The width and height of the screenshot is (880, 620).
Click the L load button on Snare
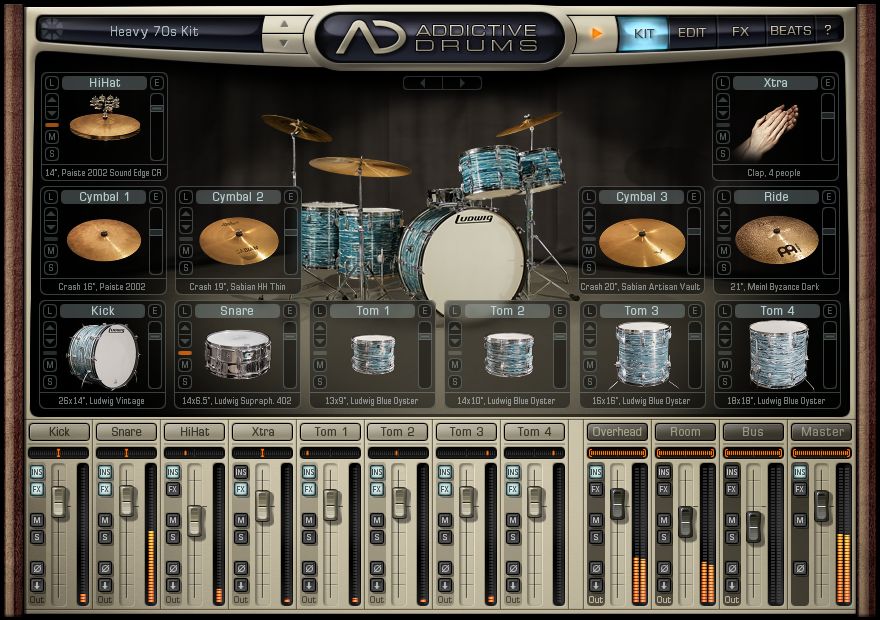(185, 312)
